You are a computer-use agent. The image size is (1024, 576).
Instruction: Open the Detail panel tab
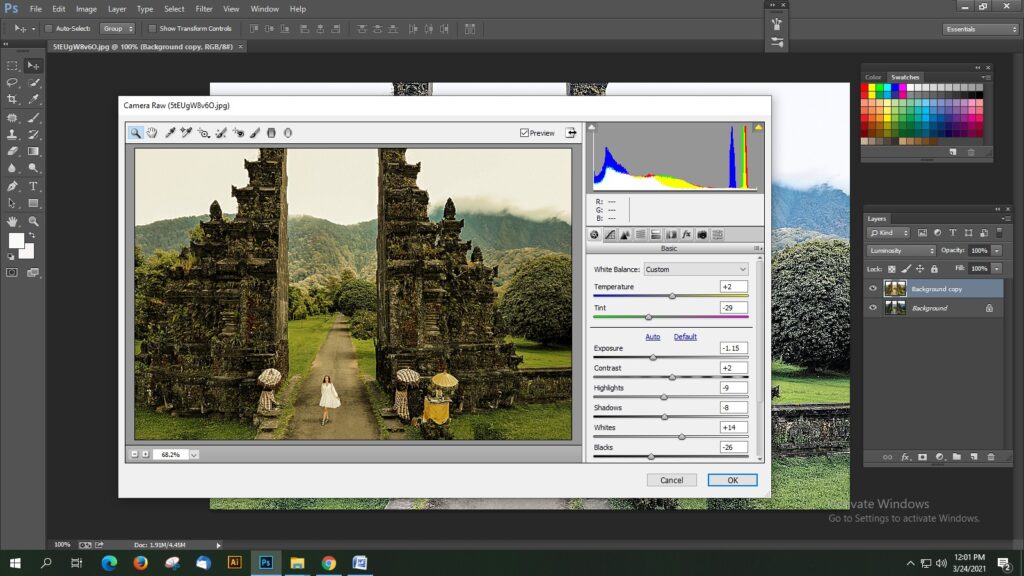(x=625, y=234)
